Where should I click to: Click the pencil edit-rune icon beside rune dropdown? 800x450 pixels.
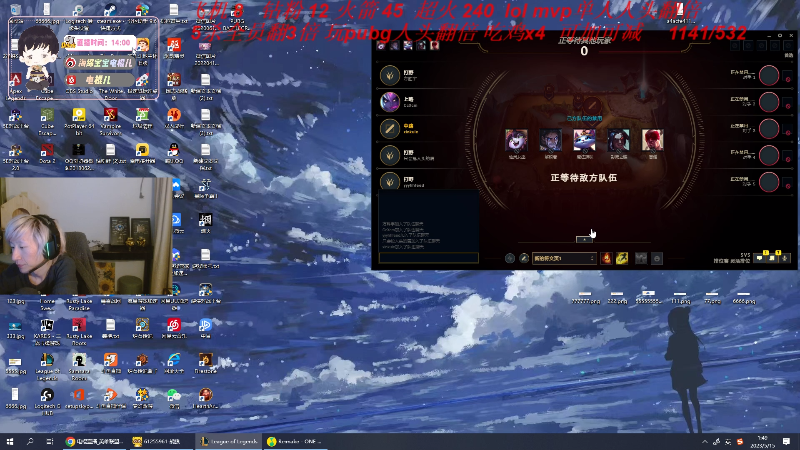coord(524,259)
